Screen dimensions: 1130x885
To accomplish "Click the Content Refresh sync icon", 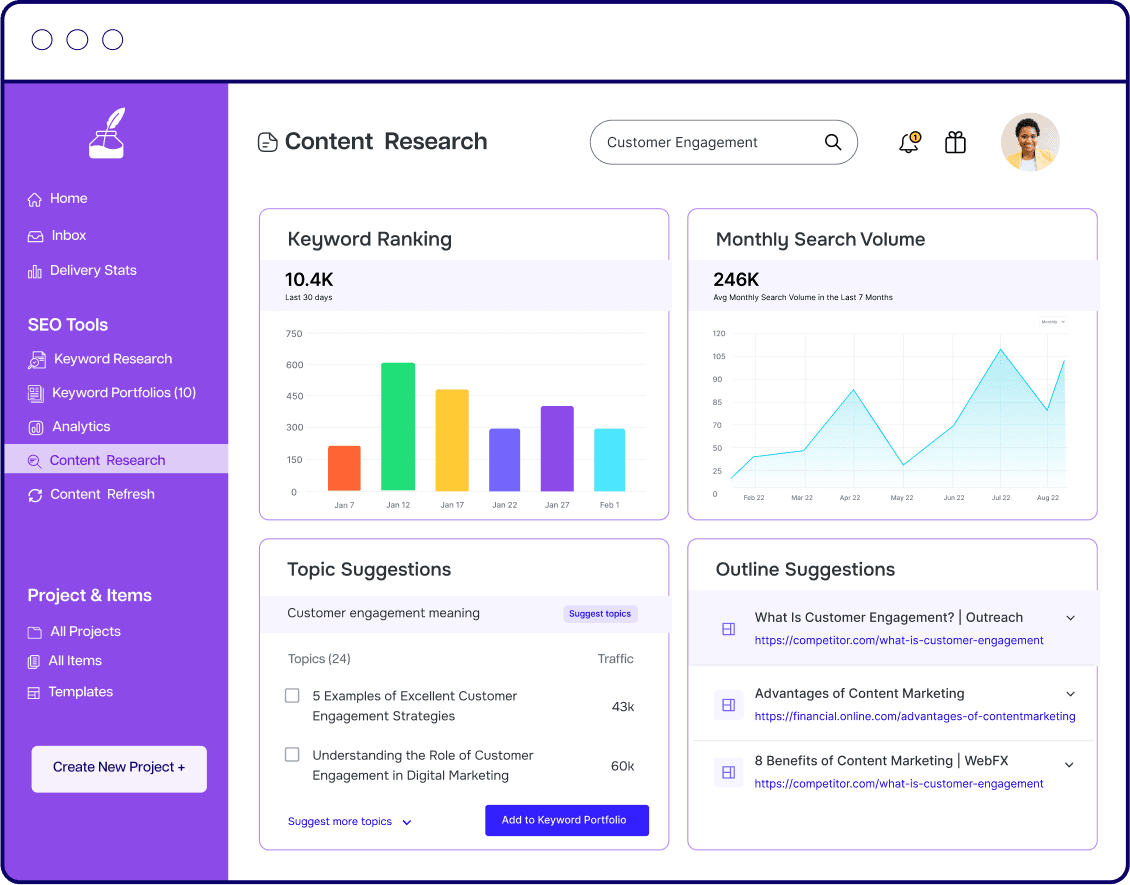I will [x=35, y=495].
